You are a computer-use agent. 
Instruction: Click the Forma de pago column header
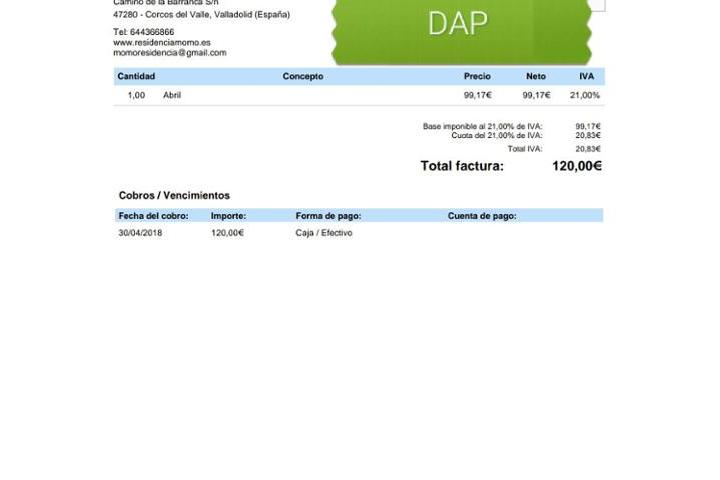328,216
